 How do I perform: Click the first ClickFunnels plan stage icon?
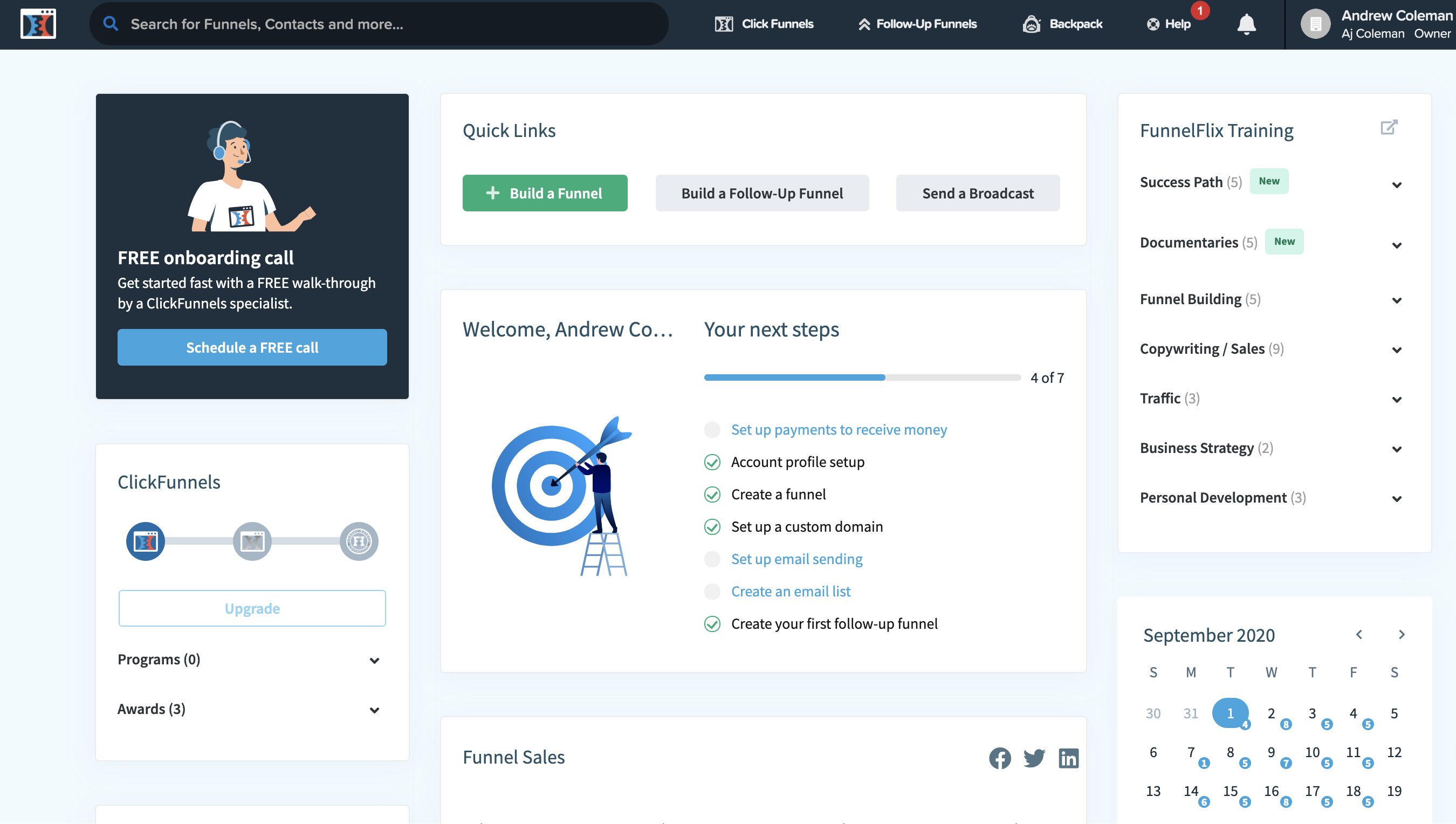[146, 541]
